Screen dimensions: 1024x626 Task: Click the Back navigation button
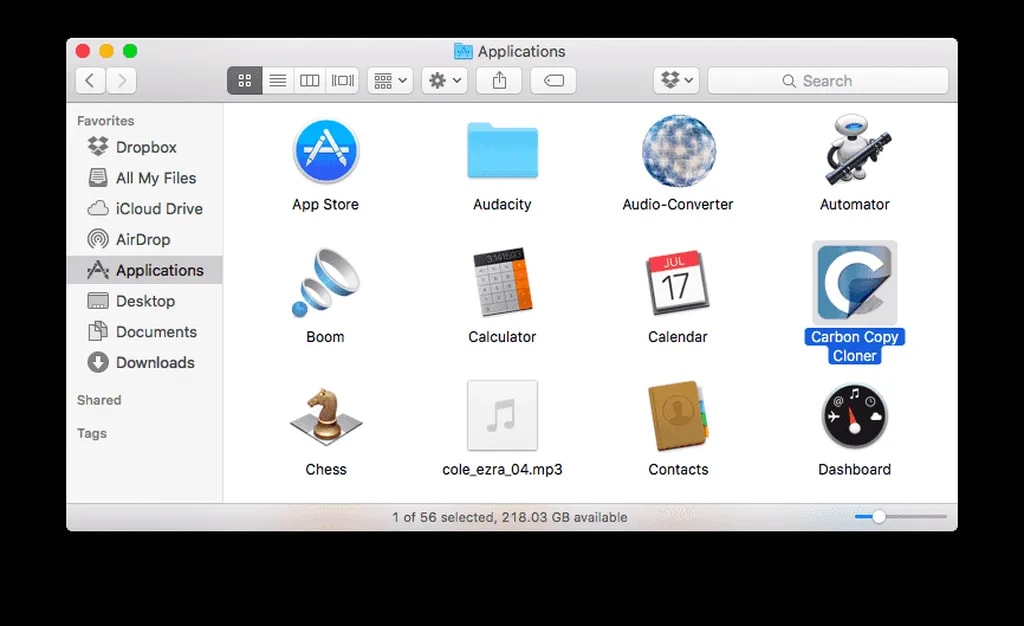90,81
